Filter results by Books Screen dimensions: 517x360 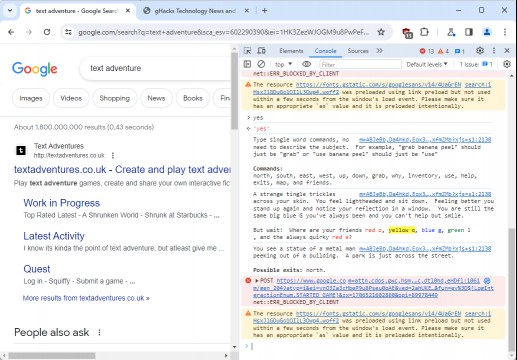(x=193, y=98)
